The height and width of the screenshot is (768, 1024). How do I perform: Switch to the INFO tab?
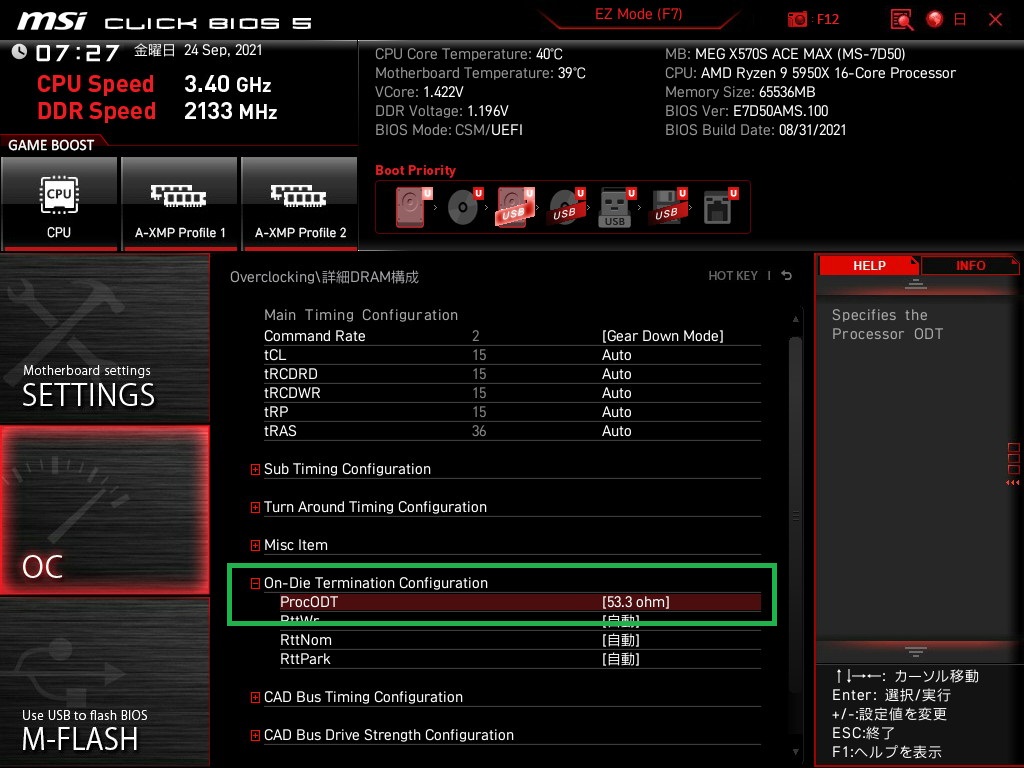tap(969, 266)
